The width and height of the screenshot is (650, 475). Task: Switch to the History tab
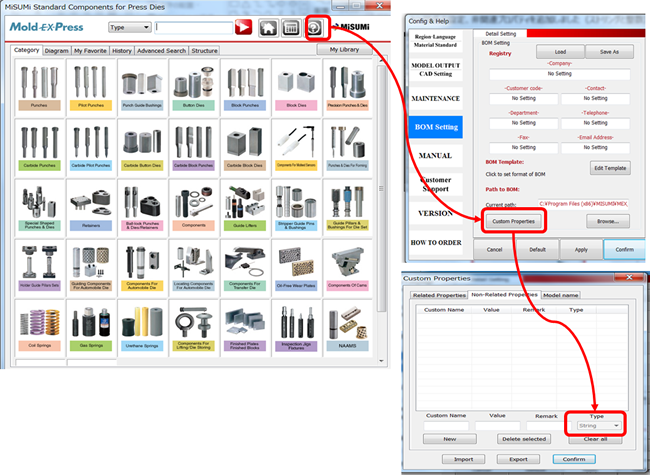[121, 51]
